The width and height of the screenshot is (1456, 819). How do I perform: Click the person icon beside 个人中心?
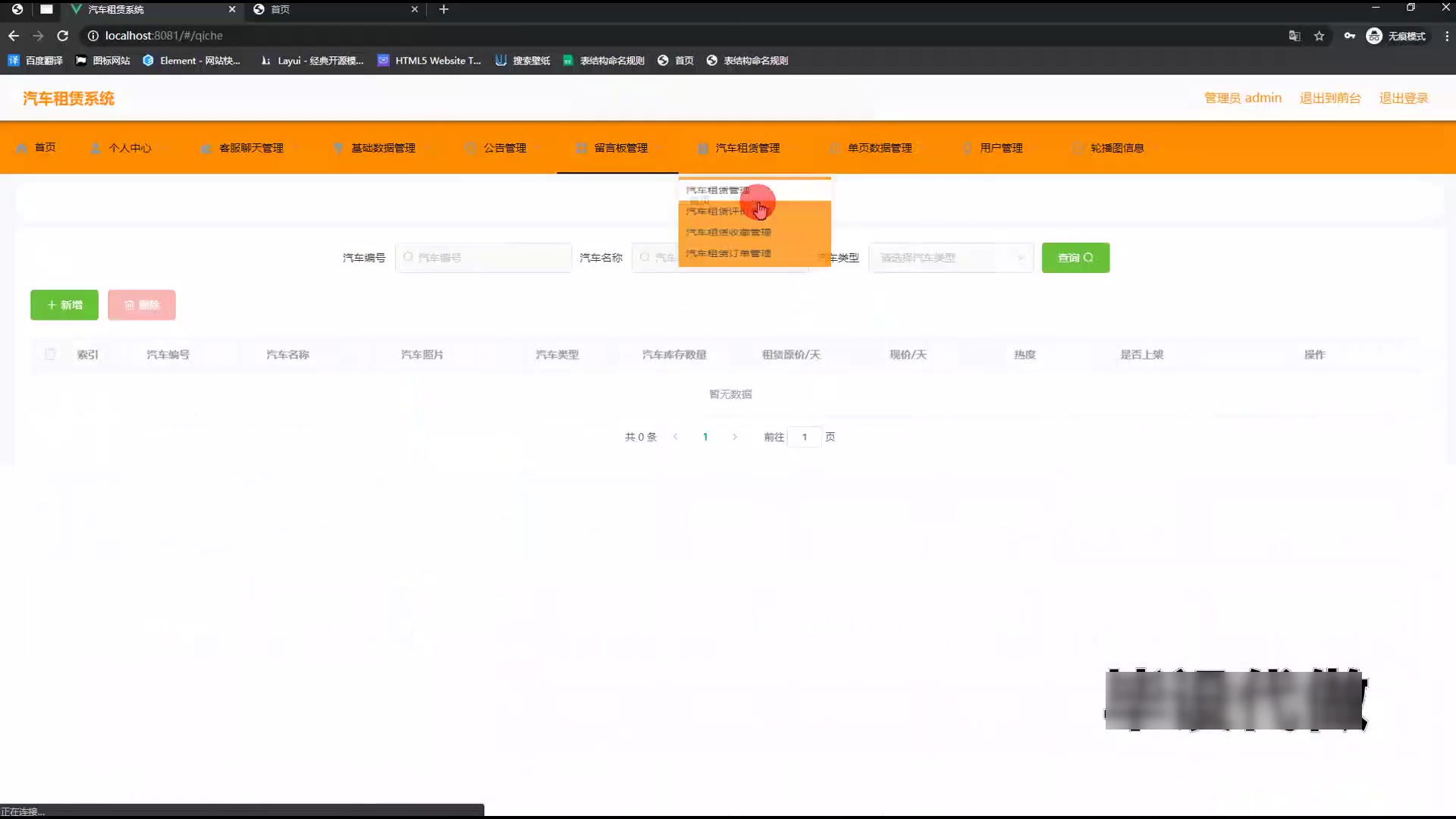[96, 148]
